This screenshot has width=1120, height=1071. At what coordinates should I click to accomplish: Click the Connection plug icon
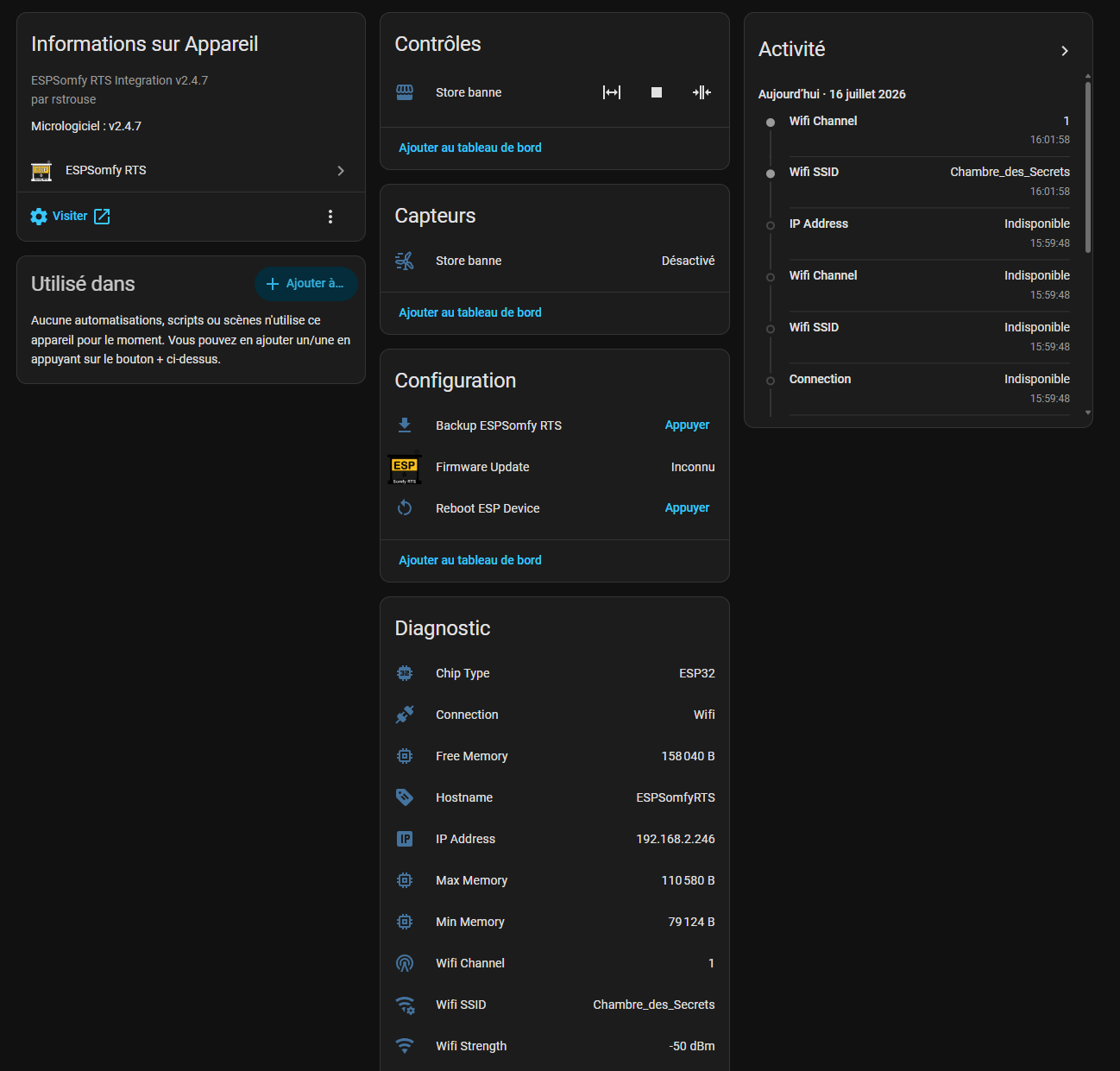click(x=405, y=715)
